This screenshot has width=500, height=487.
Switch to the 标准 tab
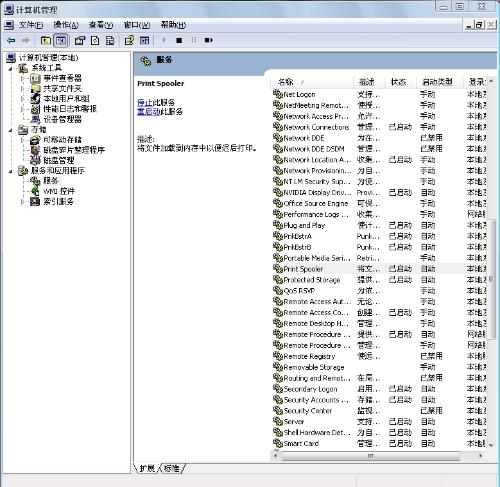(172, 468)
